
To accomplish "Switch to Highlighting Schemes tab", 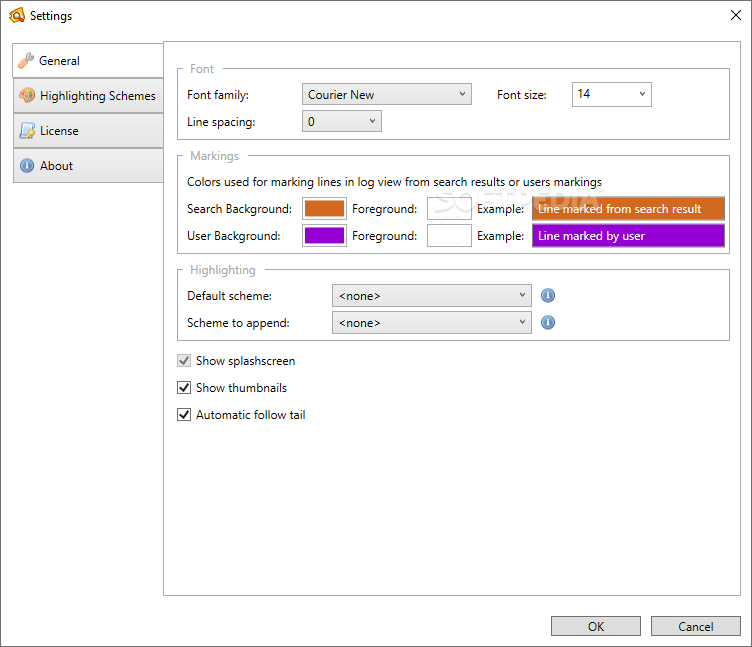I will [x=88, y=96].
